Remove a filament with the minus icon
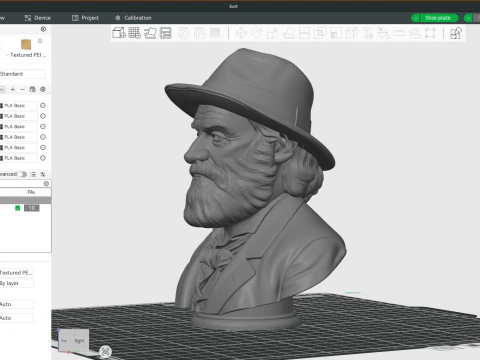Screen dimensions: 480x360 pos(22,89)
